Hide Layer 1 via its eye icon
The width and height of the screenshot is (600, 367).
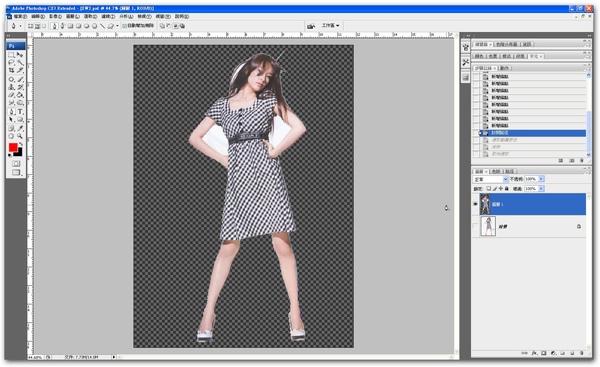pos(476,204)
